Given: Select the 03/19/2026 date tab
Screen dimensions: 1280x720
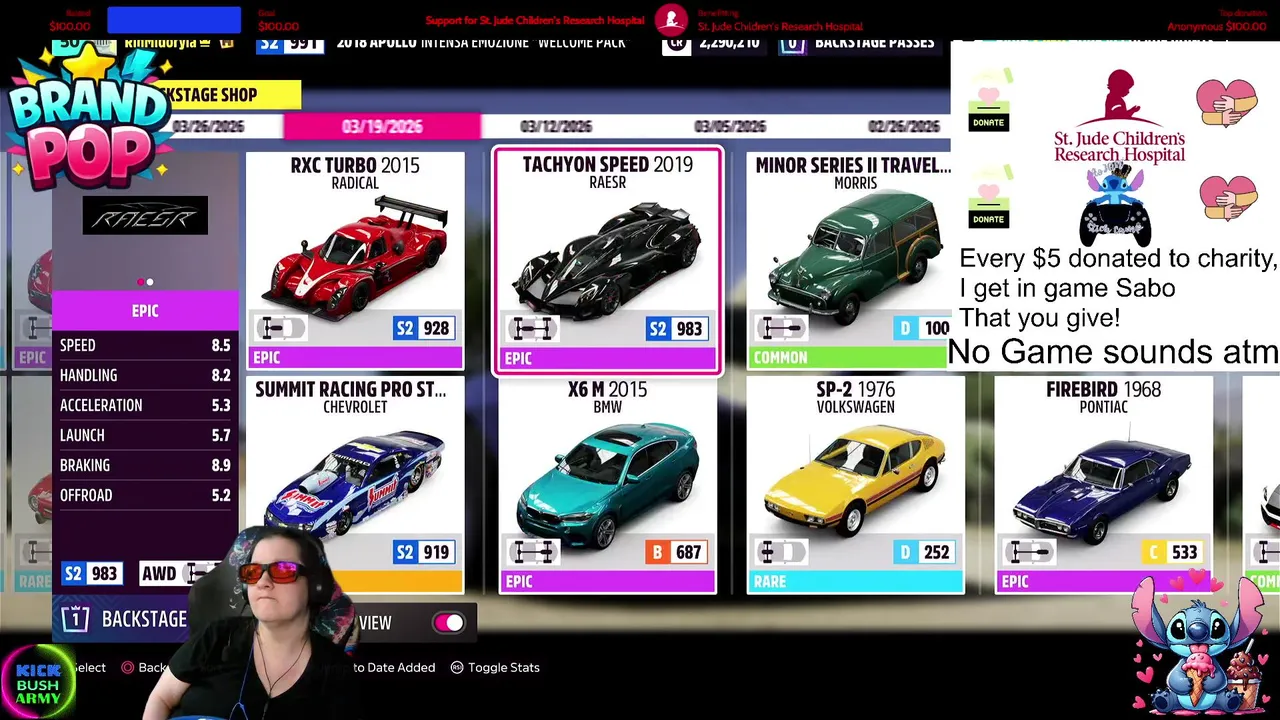Looking at the screenshot, I should coord(382,126).
